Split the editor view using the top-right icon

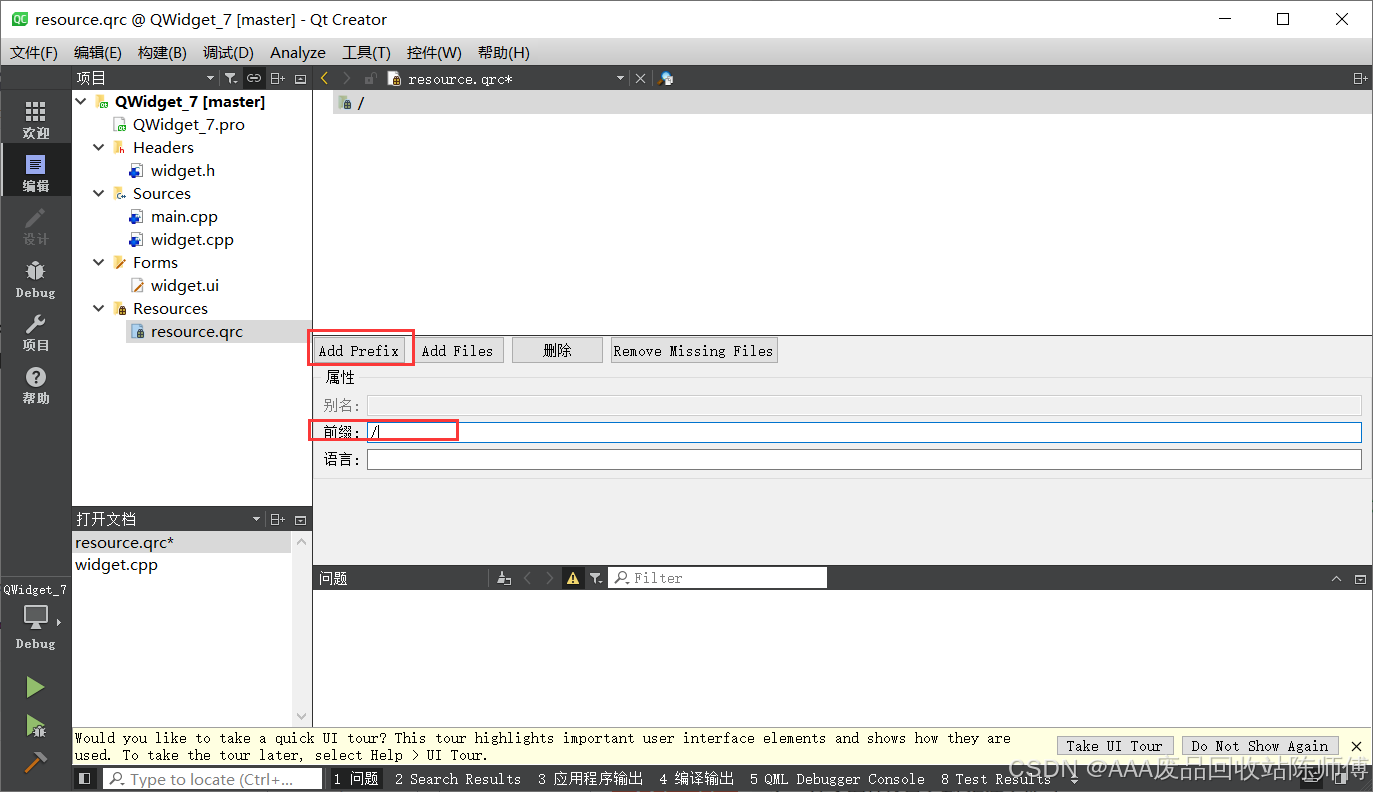tap(1360, 78)
